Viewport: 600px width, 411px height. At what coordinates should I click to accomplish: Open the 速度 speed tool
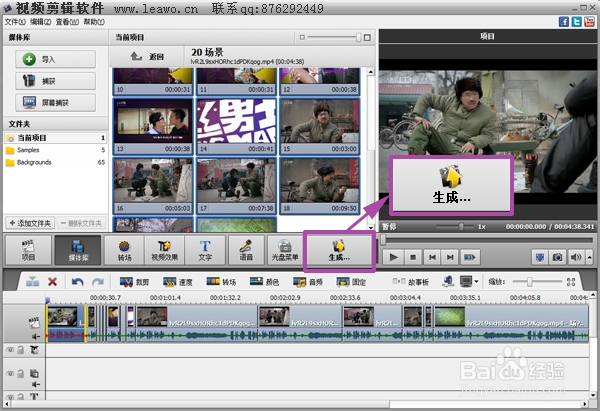[178, 282]
